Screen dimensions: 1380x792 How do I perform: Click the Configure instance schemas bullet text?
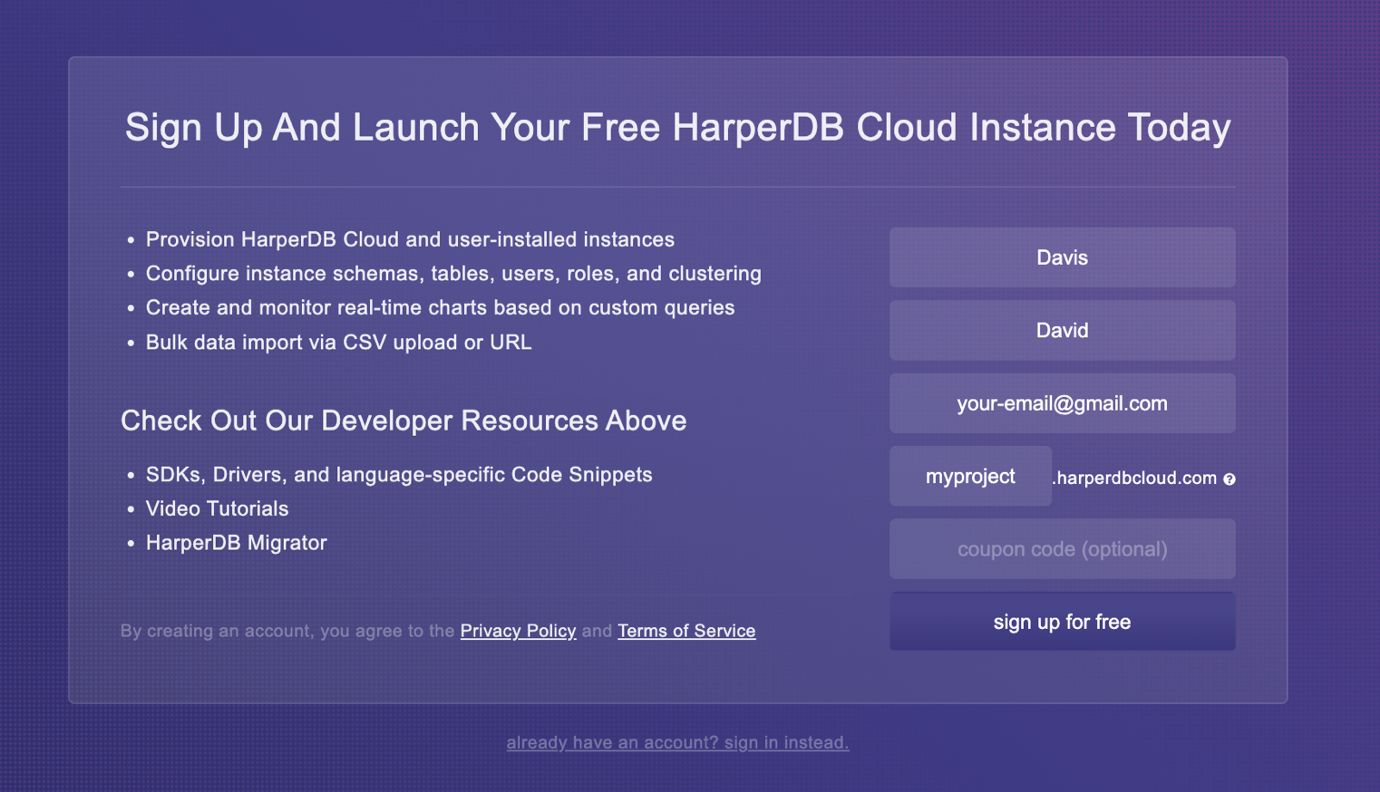point(454,274)
